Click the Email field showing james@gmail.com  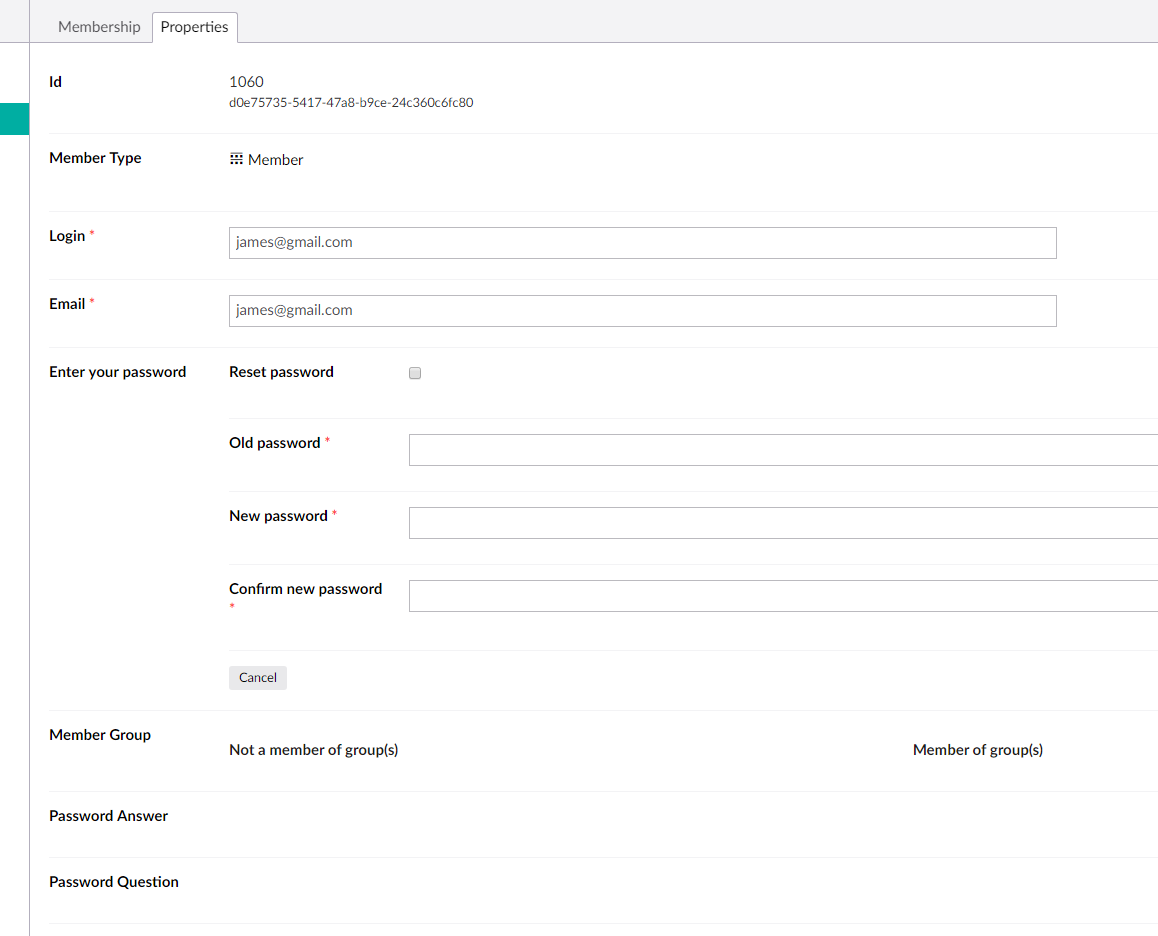click(642, 310)
